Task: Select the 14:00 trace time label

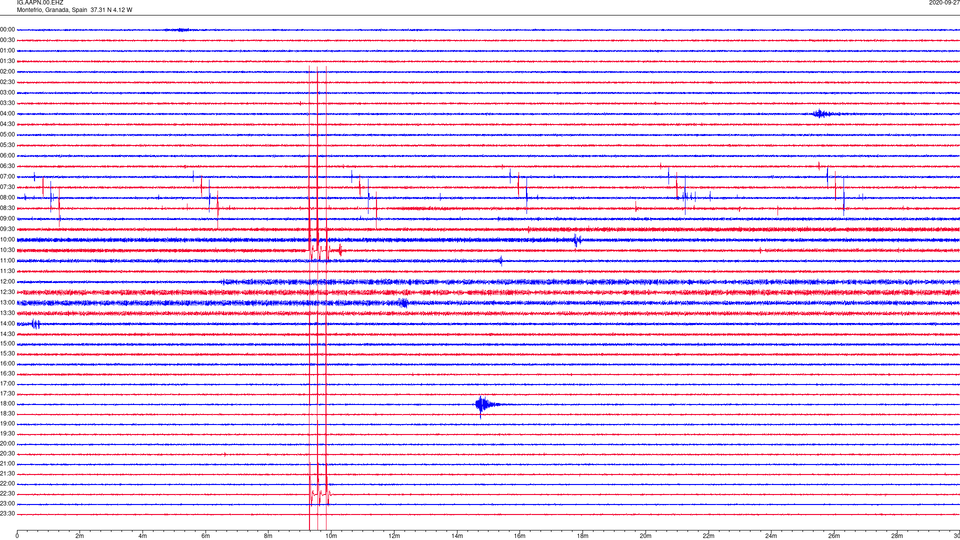Action: click(7, 324)
